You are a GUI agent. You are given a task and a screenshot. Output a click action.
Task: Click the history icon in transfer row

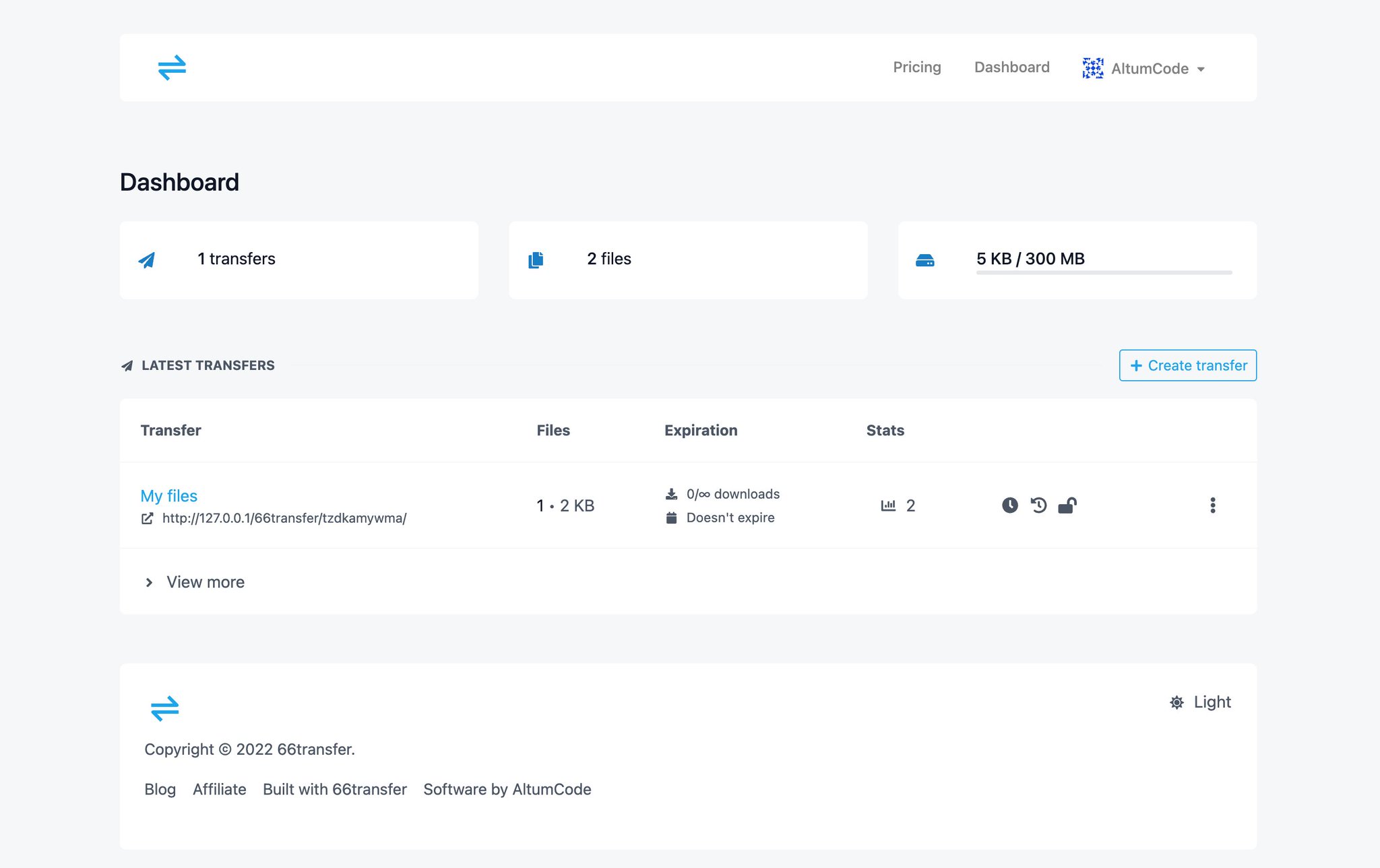pos(1038,505)
